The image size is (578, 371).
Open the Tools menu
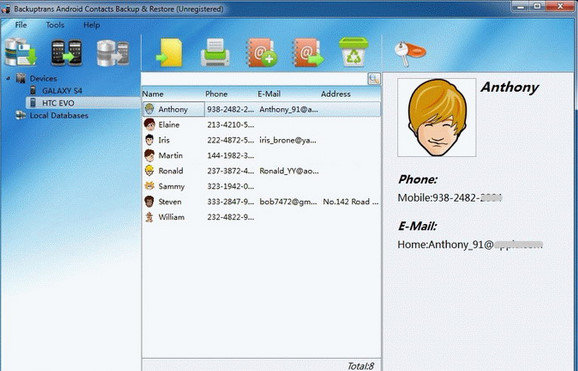[x=55, y=25]
